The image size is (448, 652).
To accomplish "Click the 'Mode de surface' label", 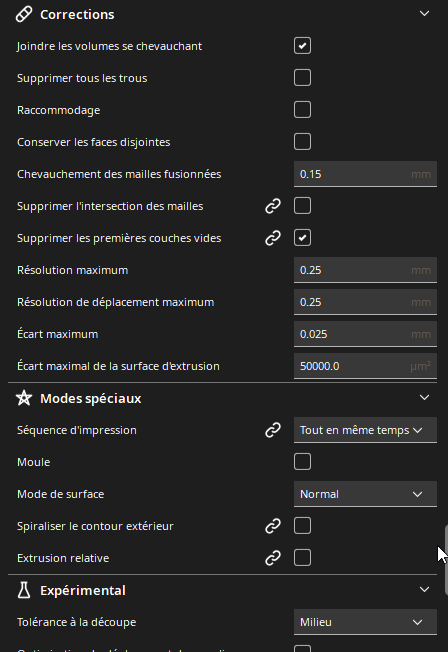I will [61, 494].
